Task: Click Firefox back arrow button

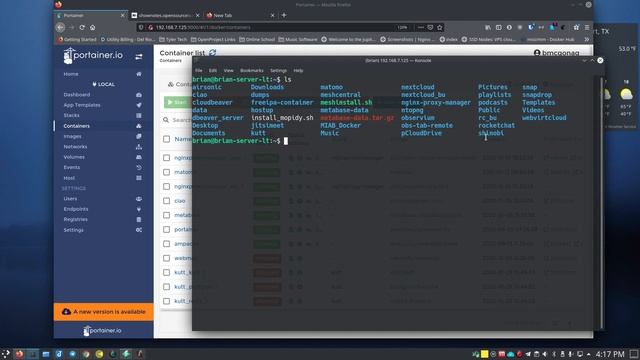Action: click(x=60, y=27)
